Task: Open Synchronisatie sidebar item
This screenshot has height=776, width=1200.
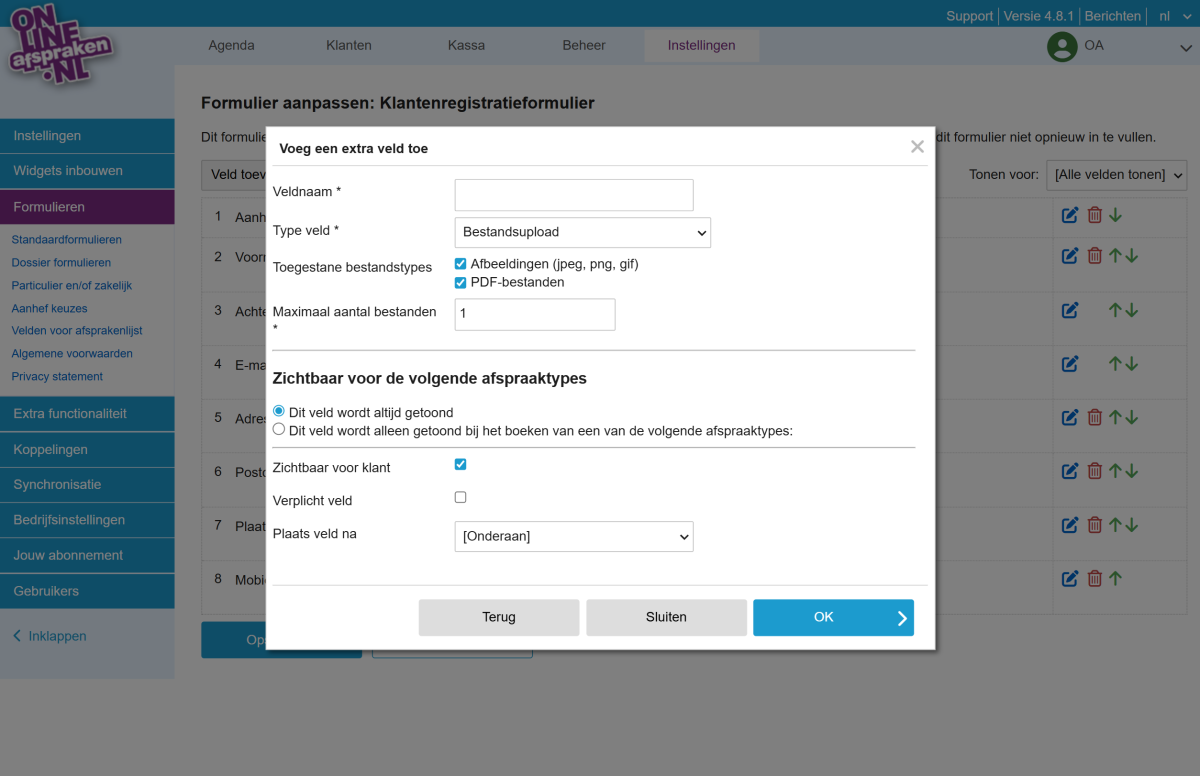Action: click(87, 485)
